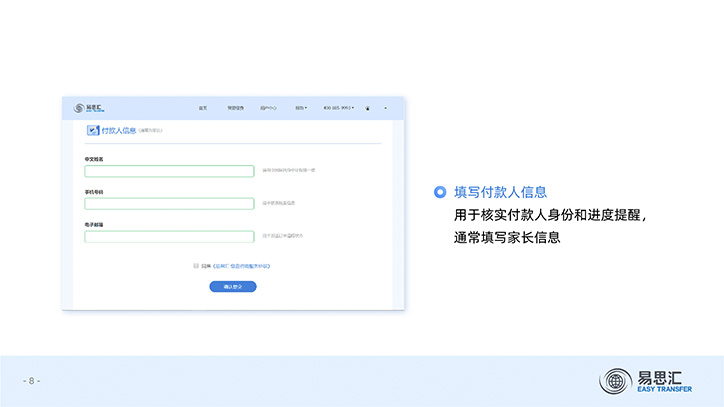Click the Easy Transfer globe logo at bottom right

615,381
